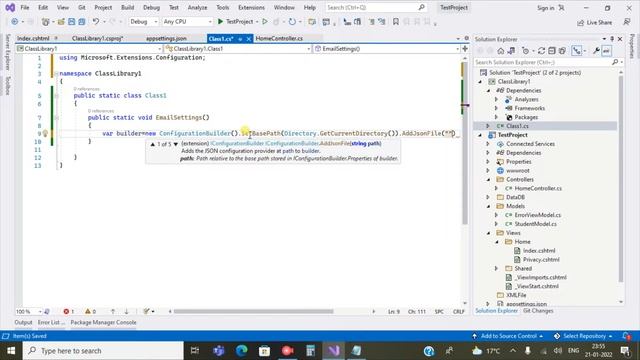The height and width of the screenshot is (360, 640).
Task: Click Select Repository in status bar
Action: (584, 336)
